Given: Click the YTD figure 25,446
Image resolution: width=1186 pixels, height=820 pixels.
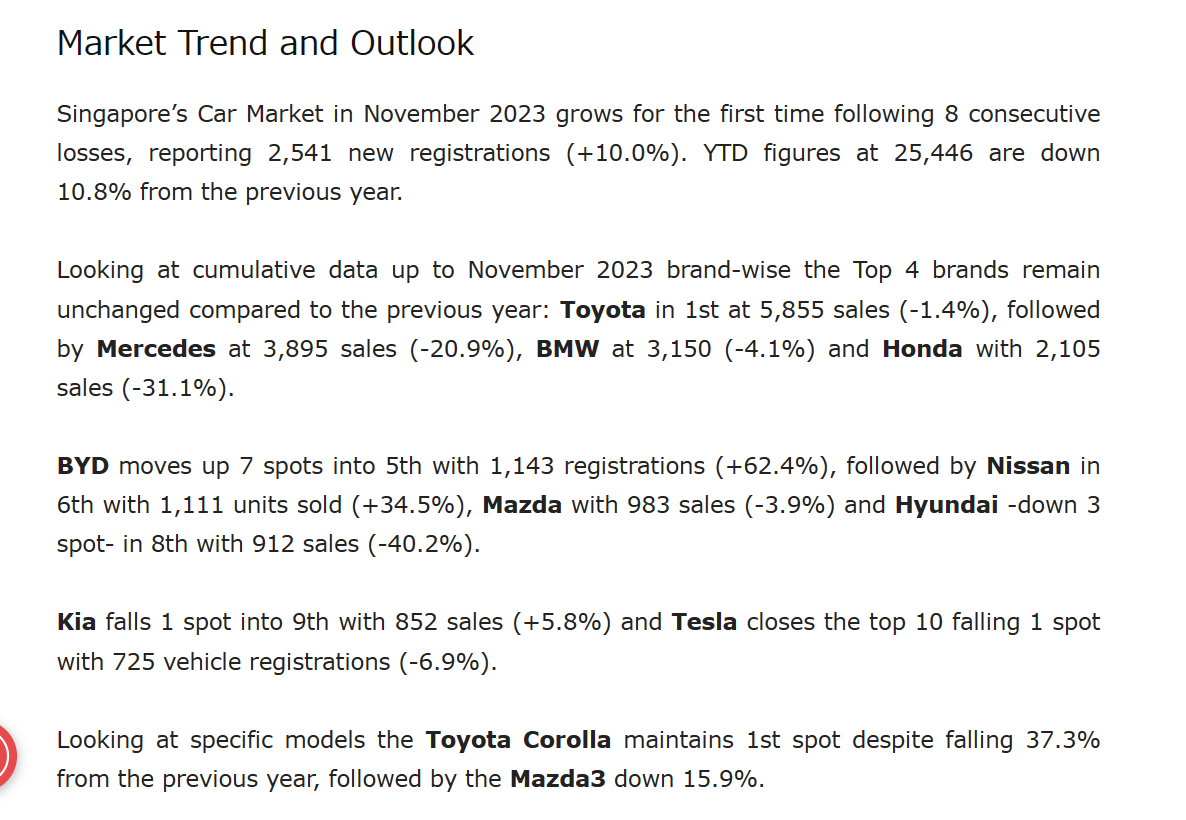Looking at the screenshot, I should pos(933,153).
